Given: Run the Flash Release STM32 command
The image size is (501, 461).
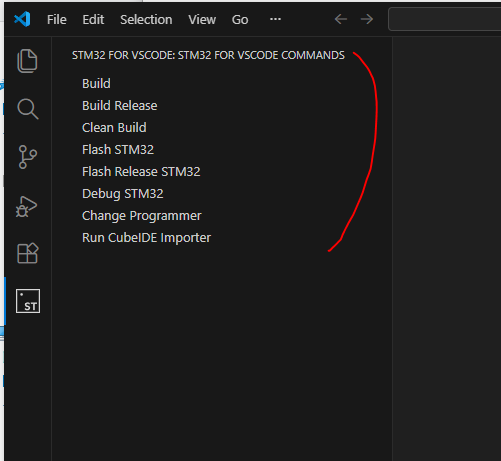Looking at the screenshot, I should tap(141, 171).
